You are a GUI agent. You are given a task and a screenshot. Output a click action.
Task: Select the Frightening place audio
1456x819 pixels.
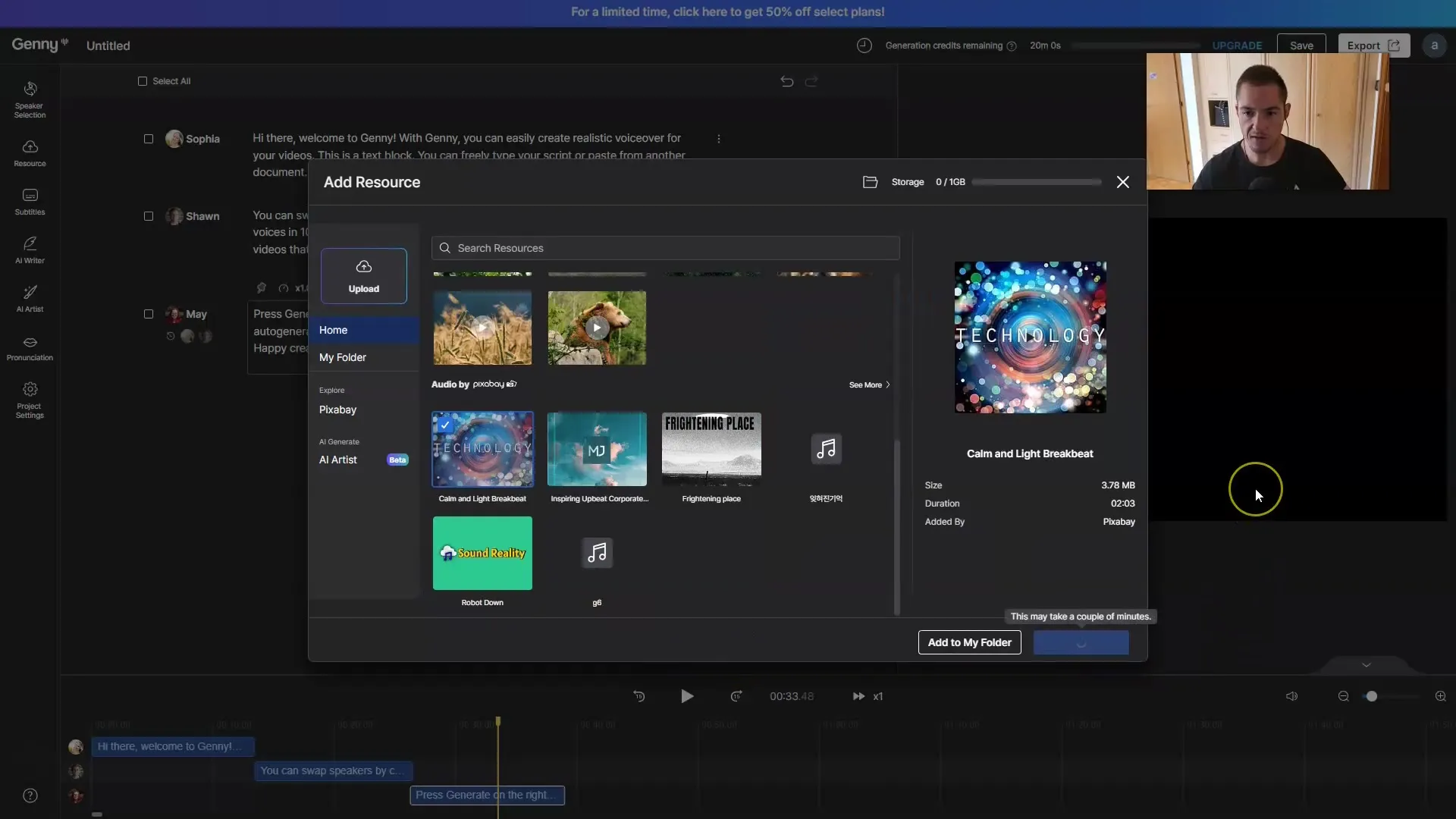click(711, 449)
